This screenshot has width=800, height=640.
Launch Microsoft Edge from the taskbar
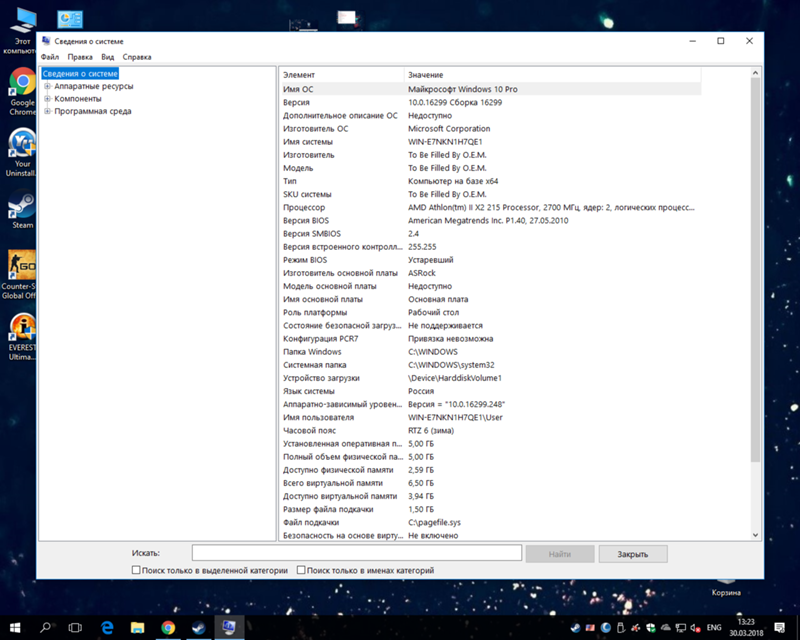(107, 627)
